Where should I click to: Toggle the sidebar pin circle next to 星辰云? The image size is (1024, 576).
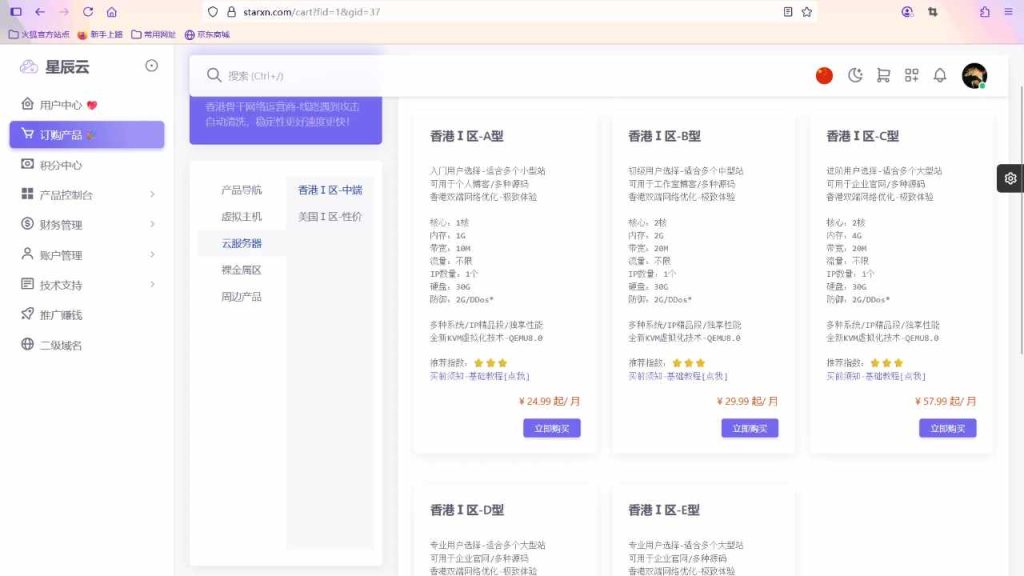pos(151,66)
